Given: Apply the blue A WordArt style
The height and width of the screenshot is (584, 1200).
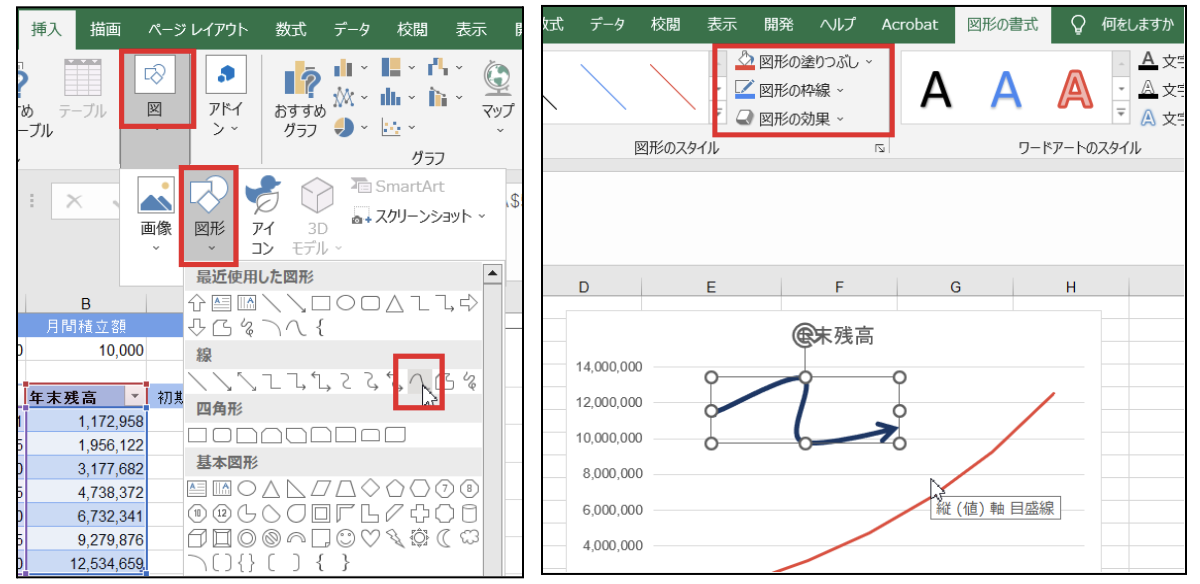Looking at the screenshot, I should [1006, 91].
